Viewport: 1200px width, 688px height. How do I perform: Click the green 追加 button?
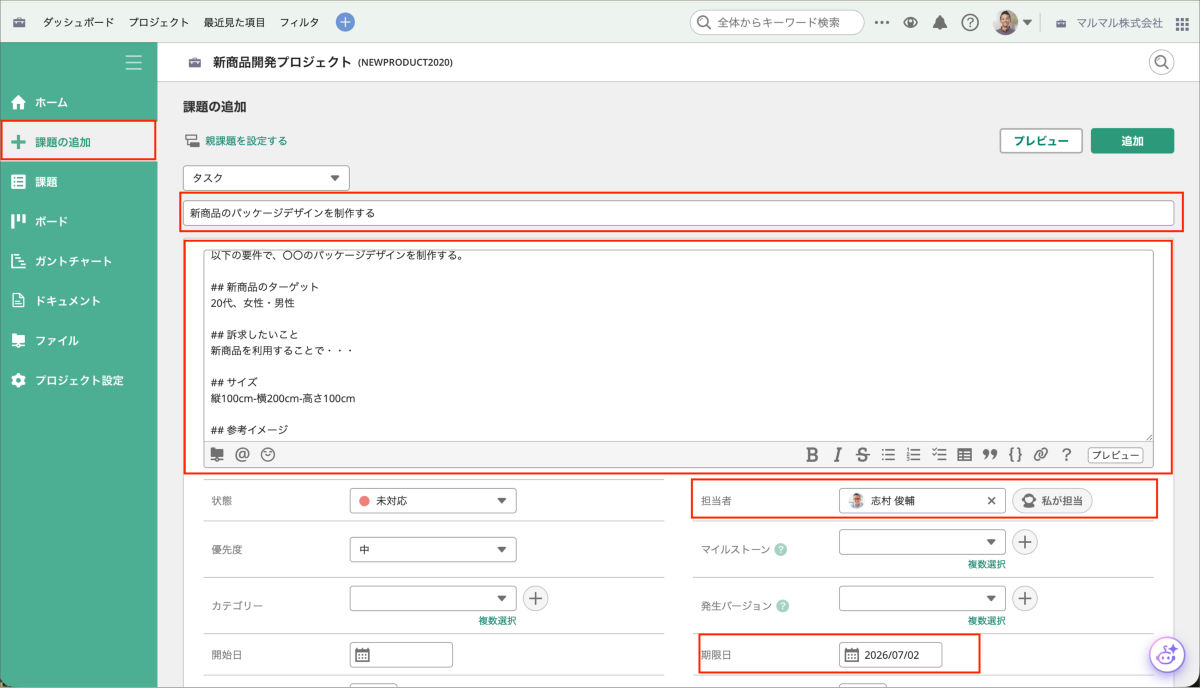(1132, 141)
